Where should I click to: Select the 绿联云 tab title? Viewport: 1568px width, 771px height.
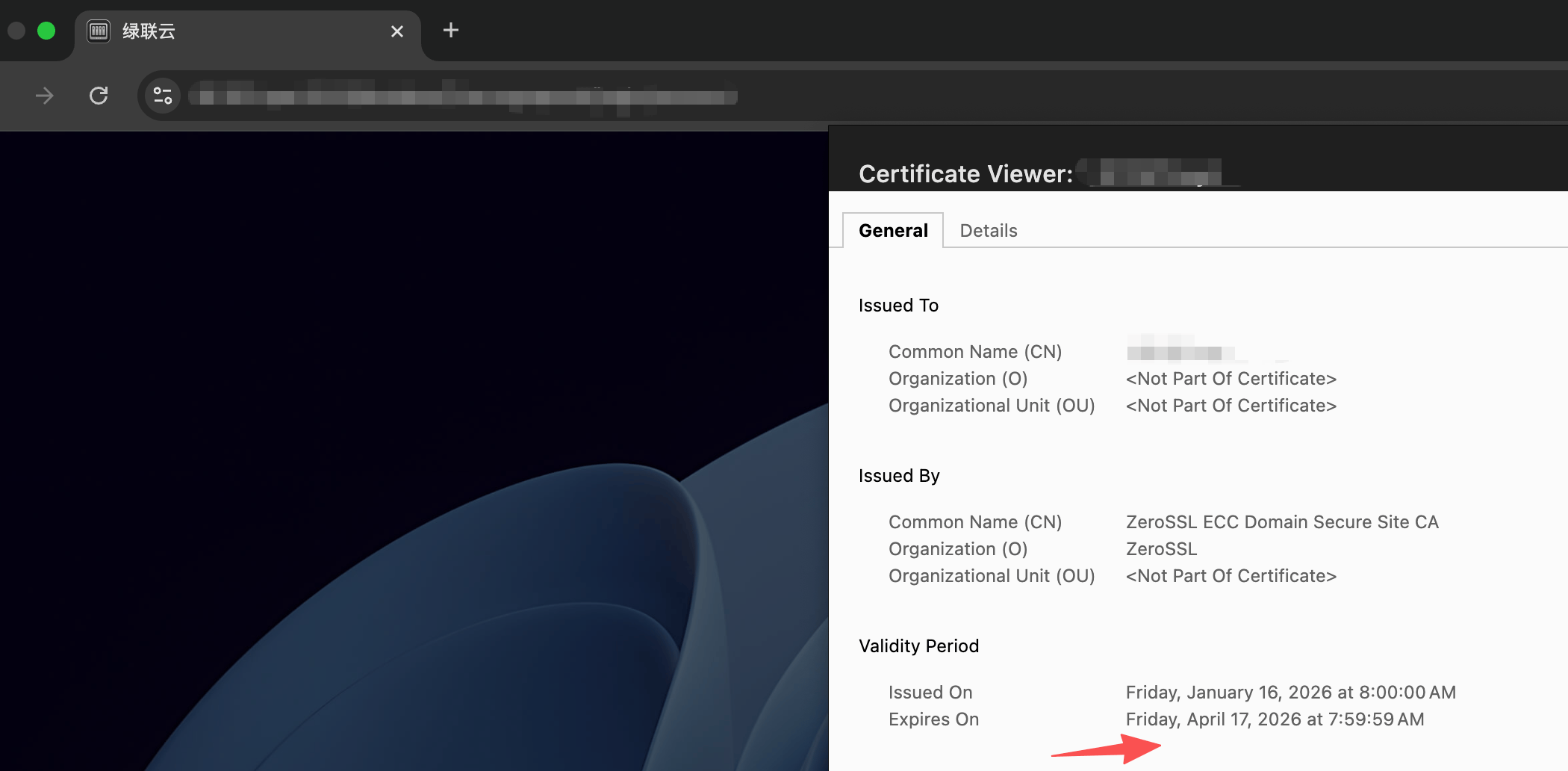click(149, 31)
